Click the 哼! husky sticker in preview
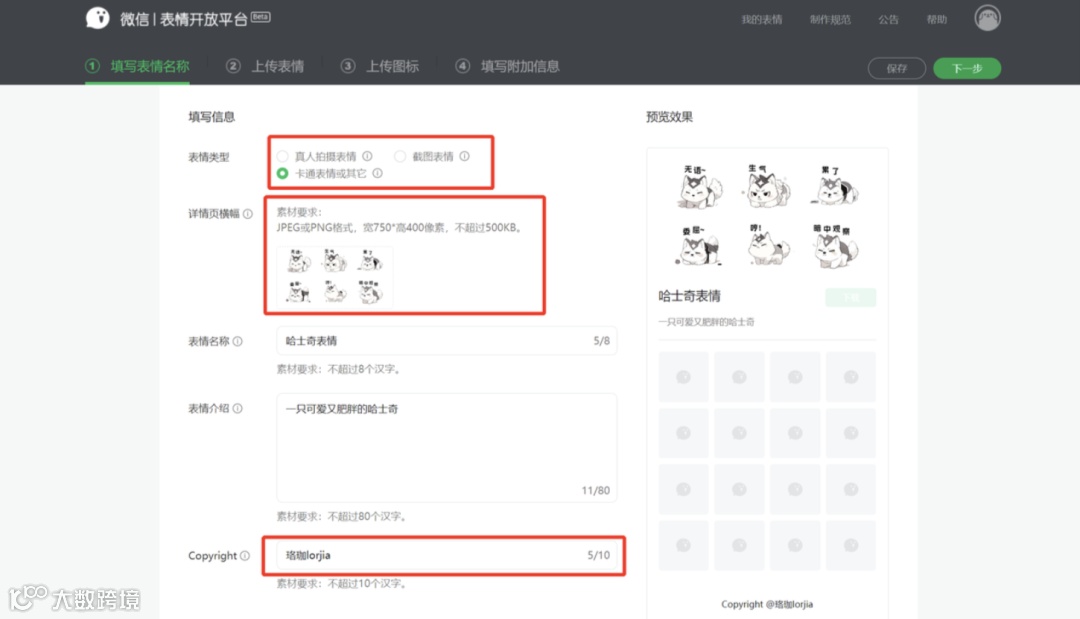This screenshot has height=619, width=1080. 768,244
